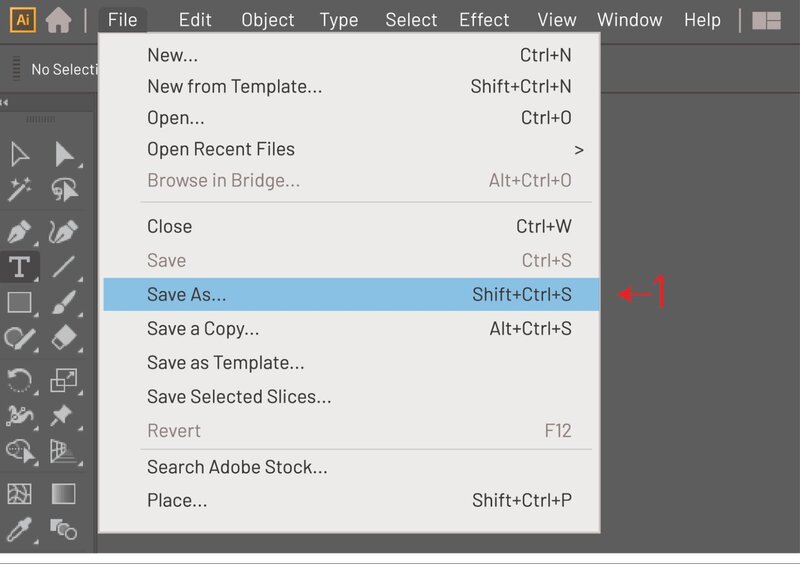Open the workspace layout switcher
The height and width of the screenshot is (564, 800).
766,20
